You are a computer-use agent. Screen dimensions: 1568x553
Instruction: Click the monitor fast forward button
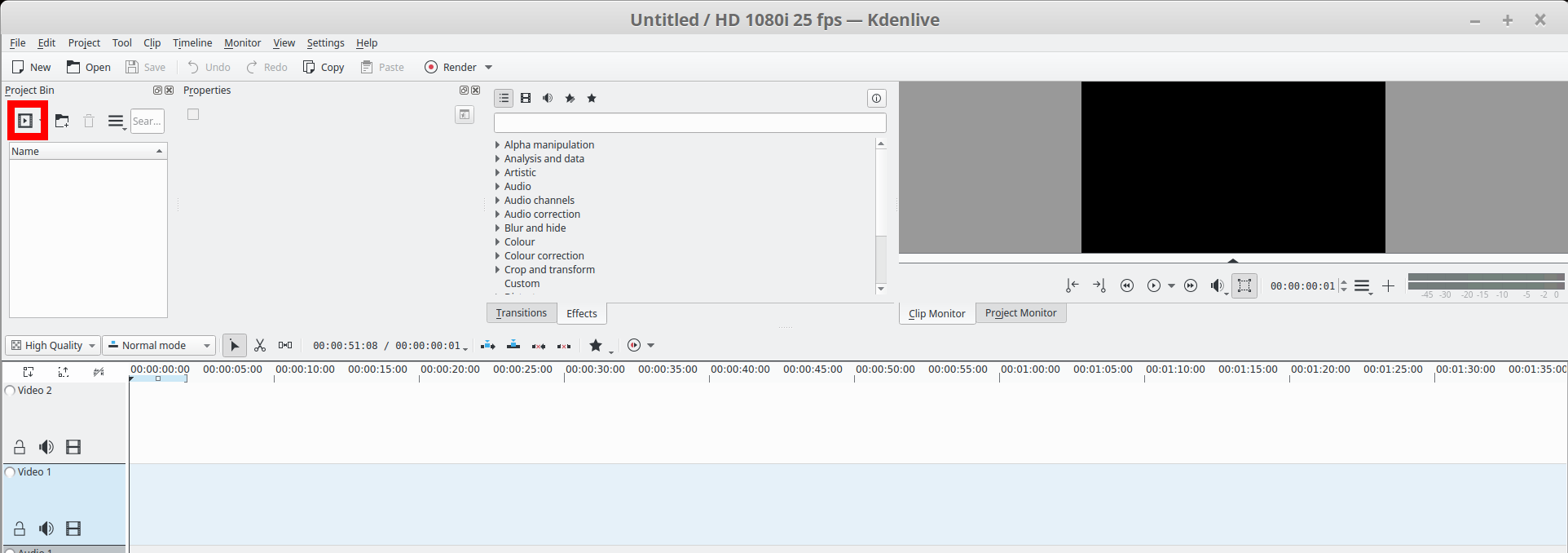point(1191,285)
